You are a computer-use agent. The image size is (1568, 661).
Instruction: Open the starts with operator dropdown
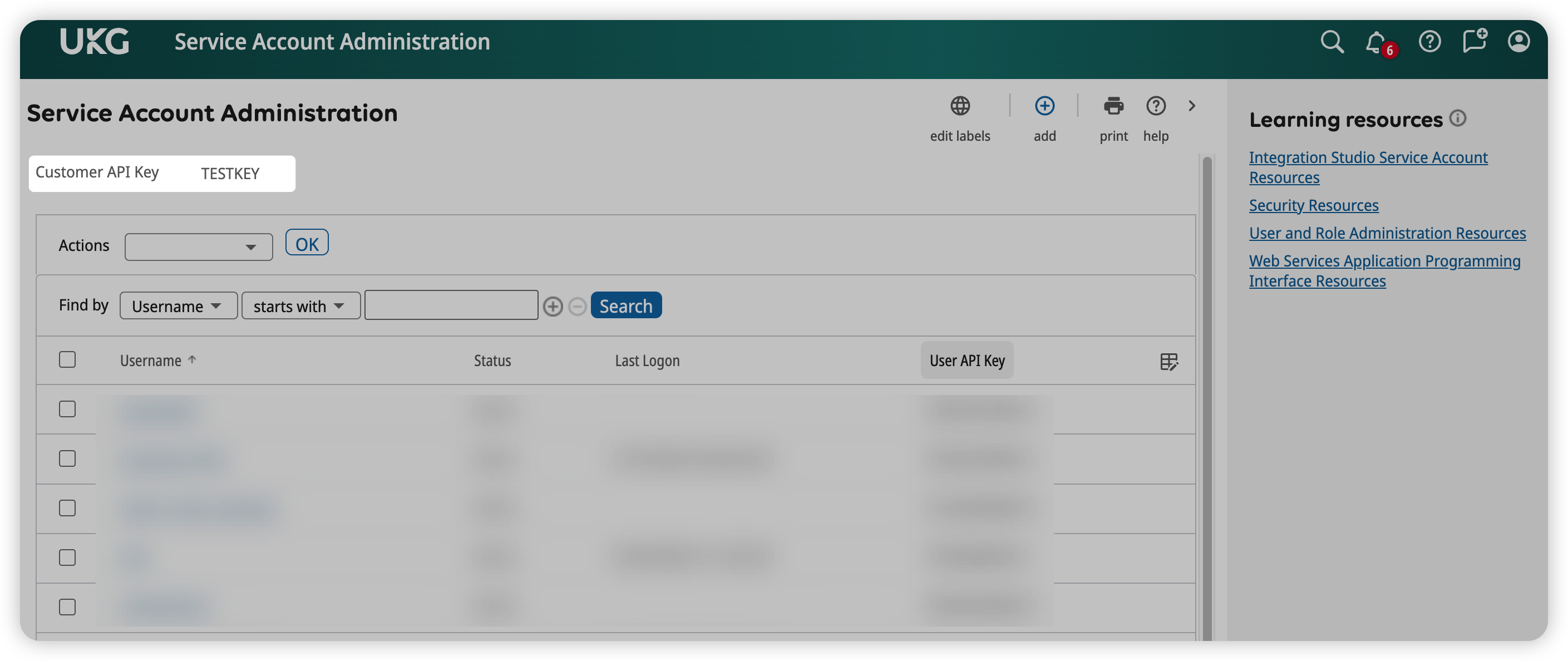(300, 306)
